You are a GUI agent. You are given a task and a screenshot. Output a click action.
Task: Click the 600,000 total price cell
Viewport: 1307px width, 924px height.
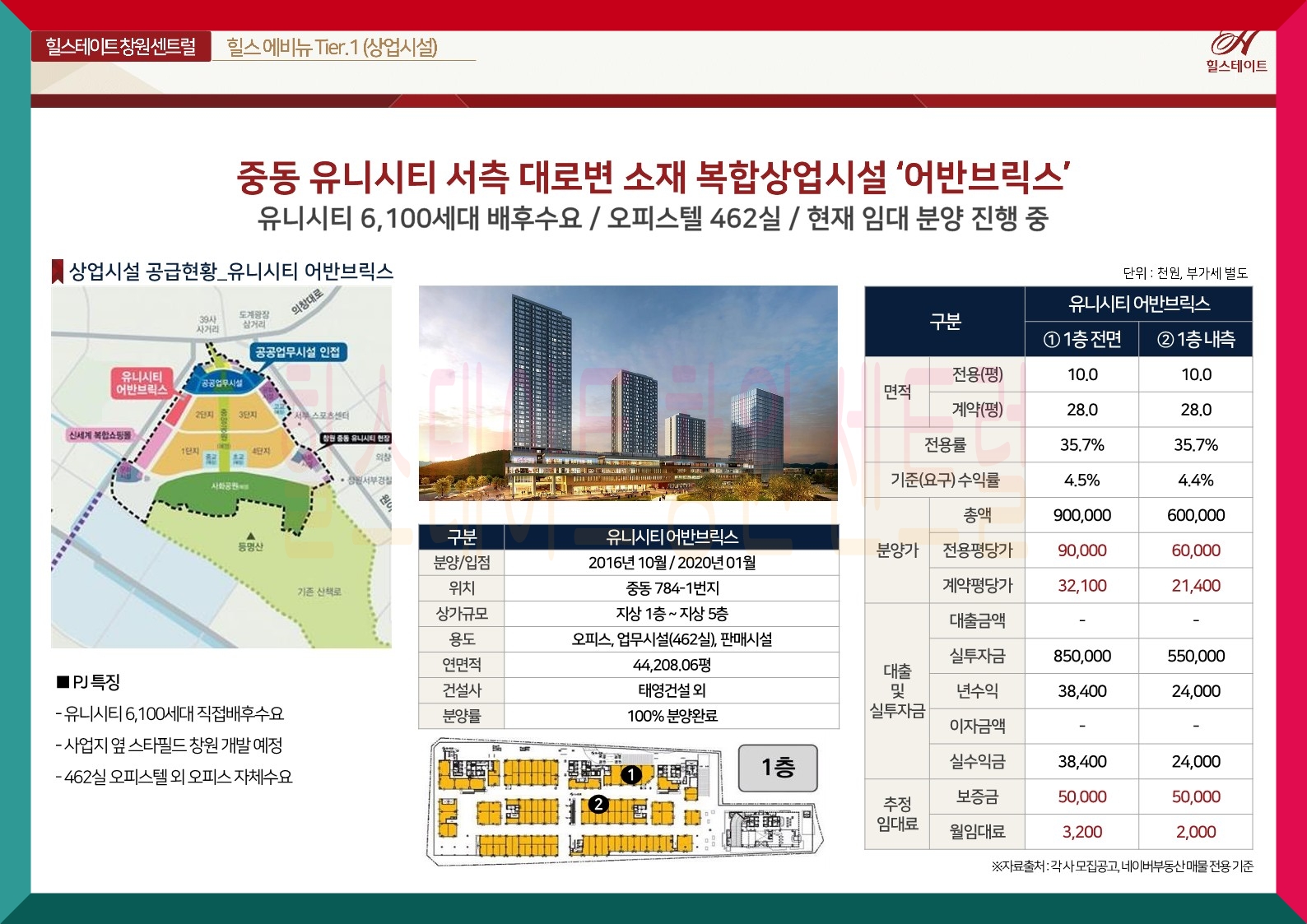[1196, 515]
